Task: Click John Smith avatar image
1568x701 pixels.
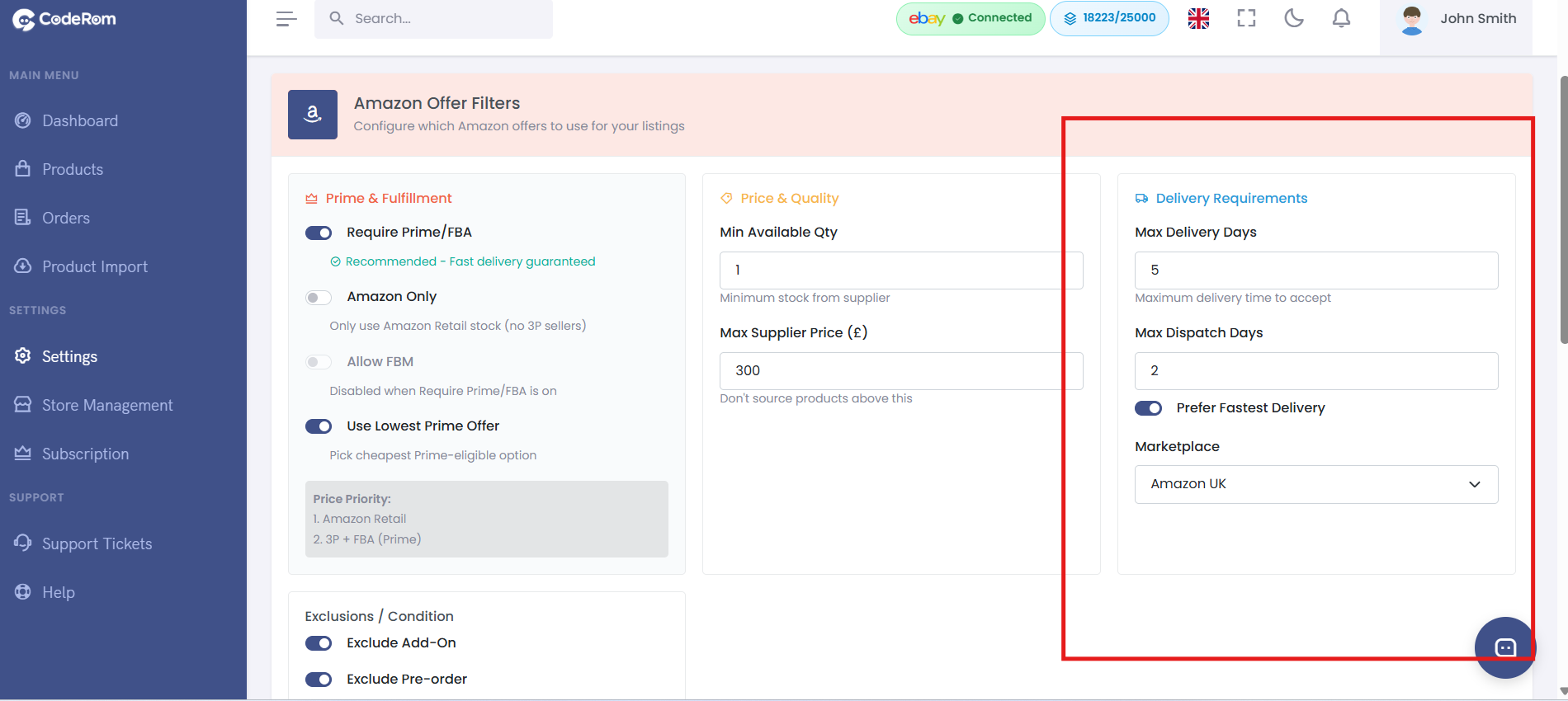Action: (1412, 20)
